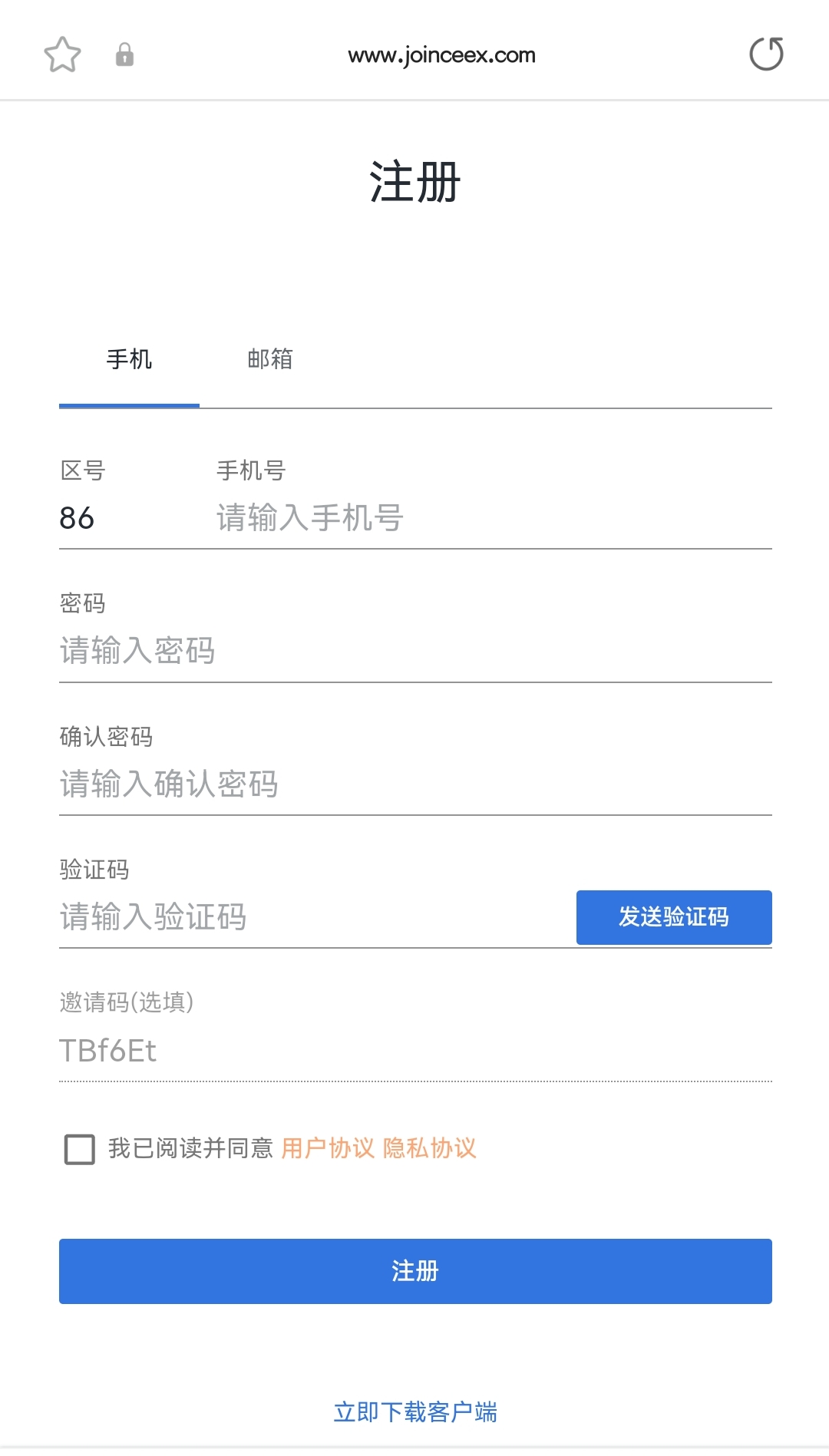Switch to the 手机 registration tab
Screen dimensions: 829x1456
pyautogui.click(x=129, y=359)
